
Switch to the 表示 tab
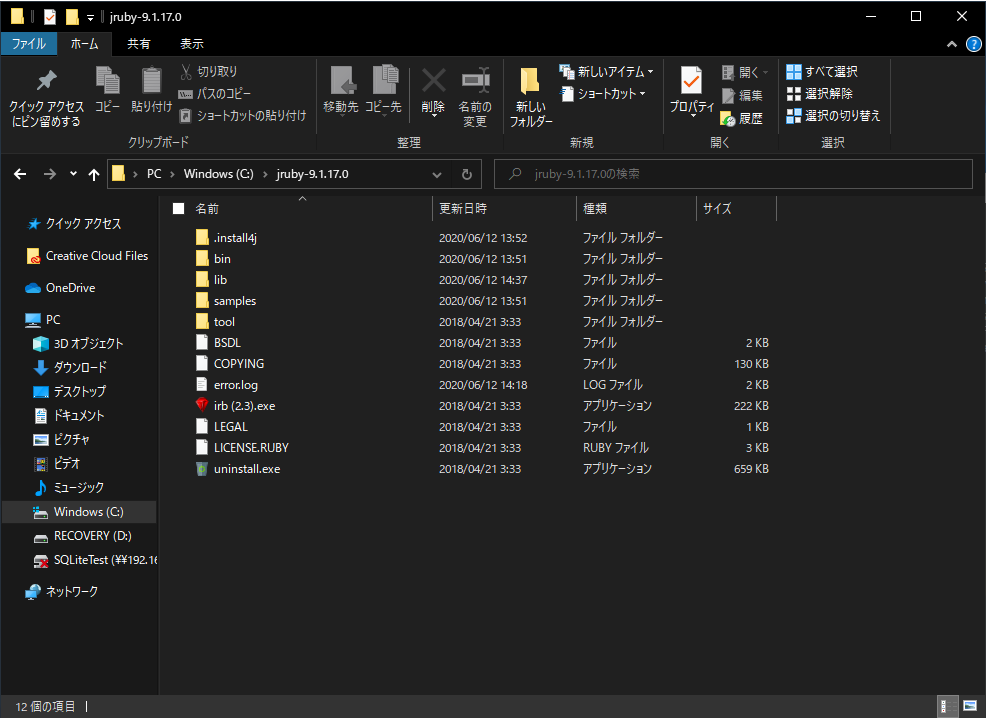[x=192, y=43]
